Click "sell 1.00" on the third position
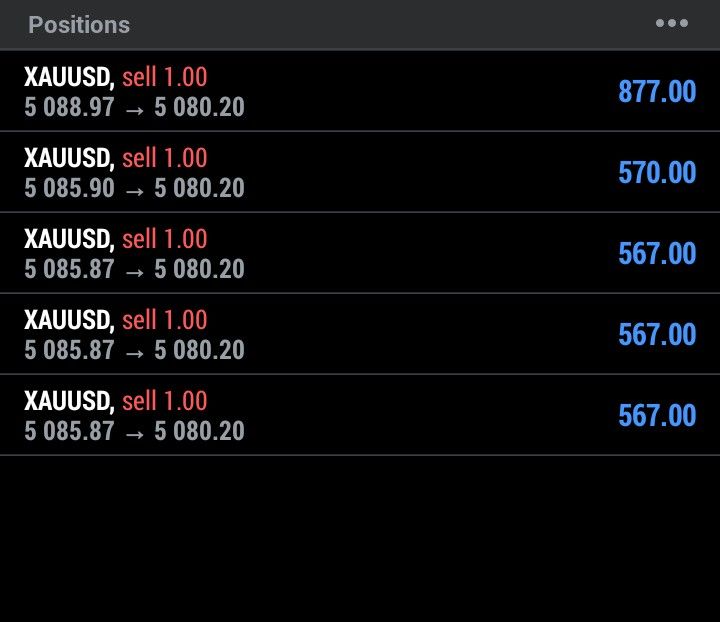The image size is (720, 622). (164, 239)
